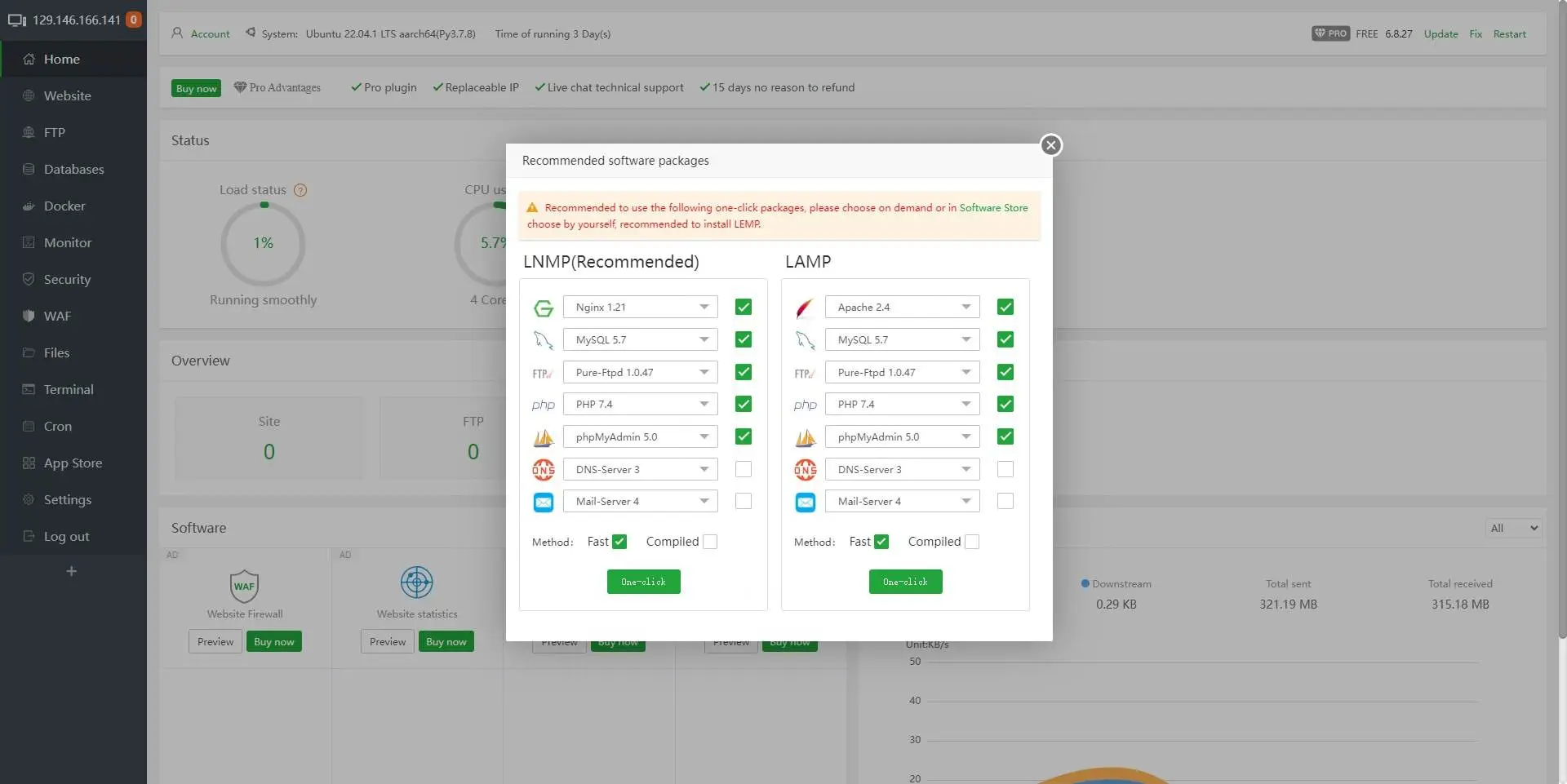Viewport: 1567px width, 784px height.
Task: Uncheck Nginx 1.21 in LNMP
Action: pos(744,308)
